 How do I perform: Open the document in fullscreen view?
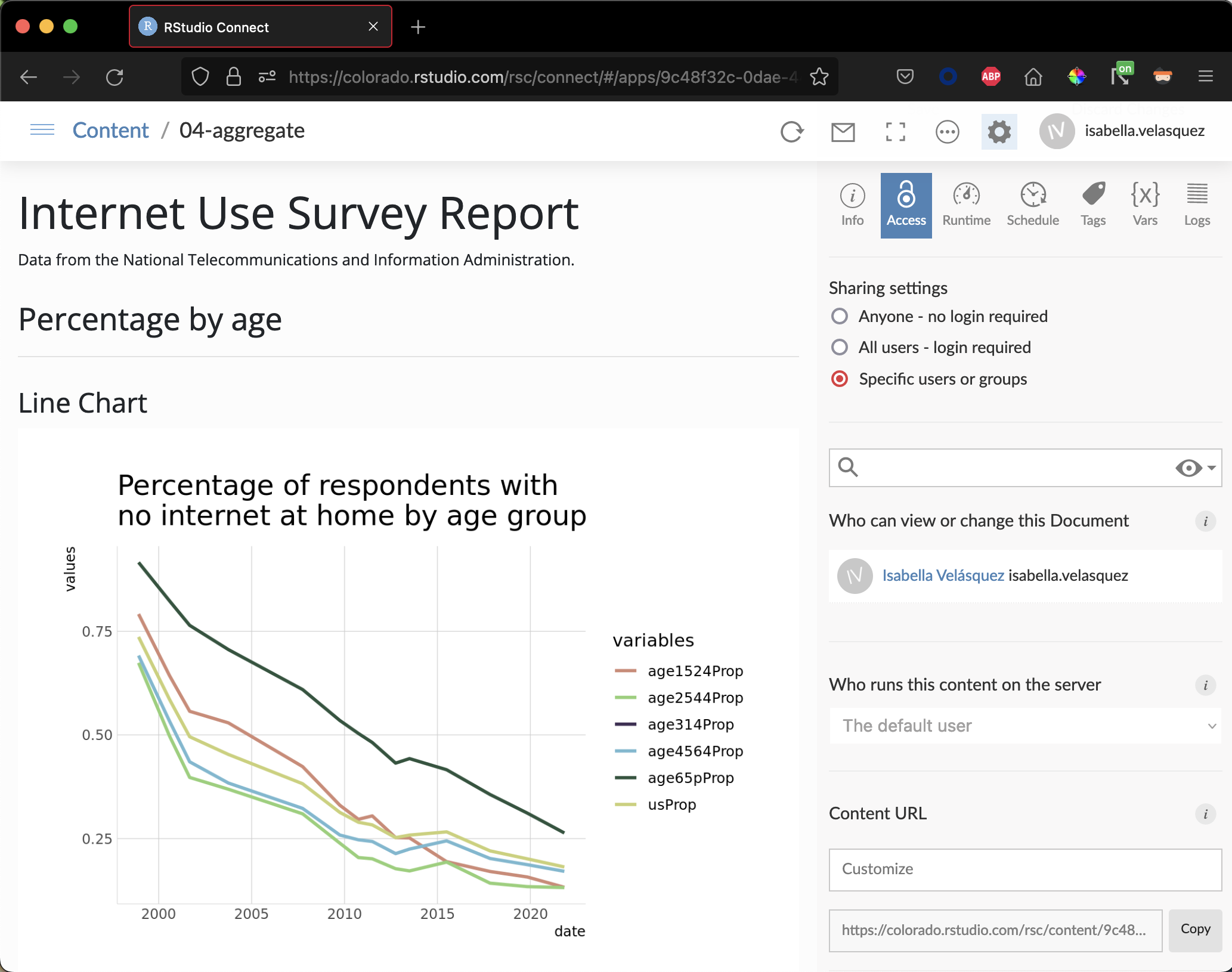pos(894,132)
